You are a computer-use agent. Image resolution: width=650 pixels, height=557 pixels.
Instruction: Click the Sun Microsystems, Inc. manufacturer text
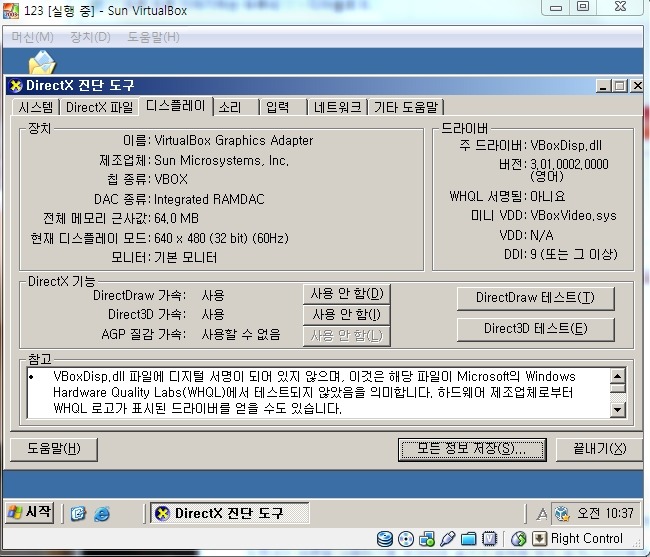(x=221, y=160)
